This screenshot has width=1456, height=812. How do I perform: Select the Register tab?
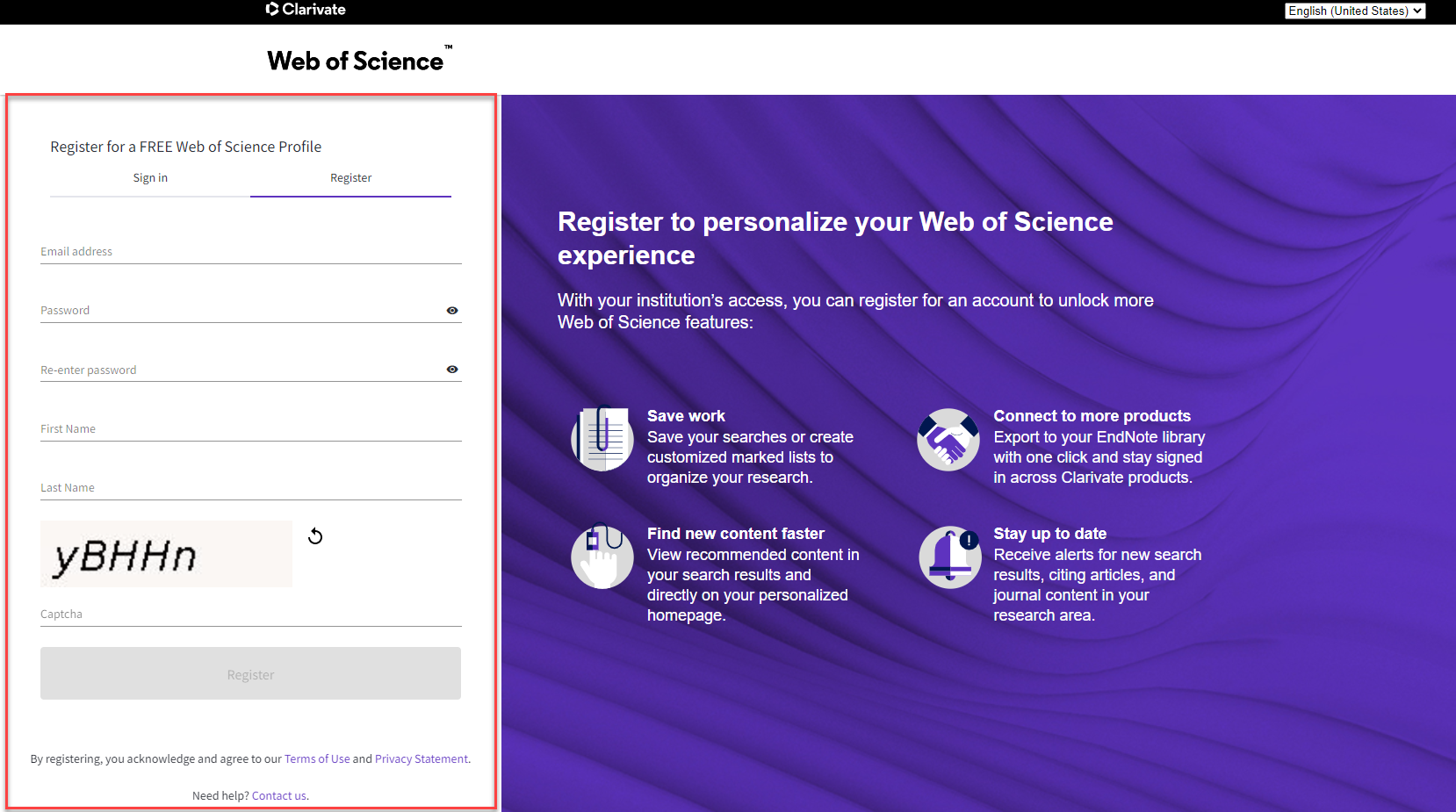[x=350, y=177]
